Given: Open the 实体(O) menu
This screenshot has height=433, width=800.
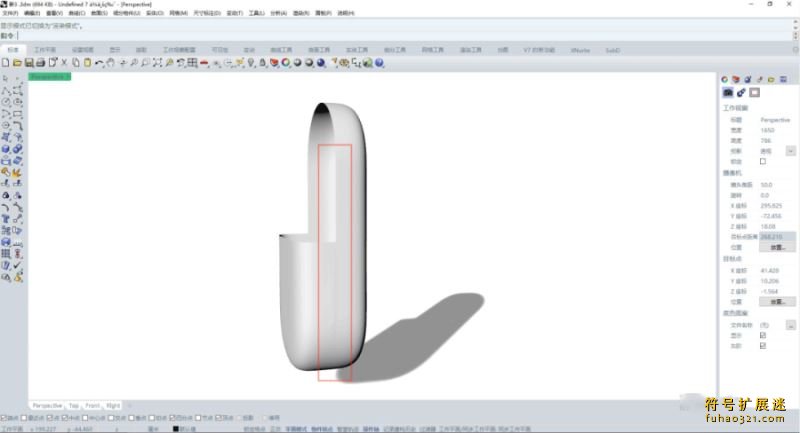Looking at the screenshot, I should click(155, 13).
